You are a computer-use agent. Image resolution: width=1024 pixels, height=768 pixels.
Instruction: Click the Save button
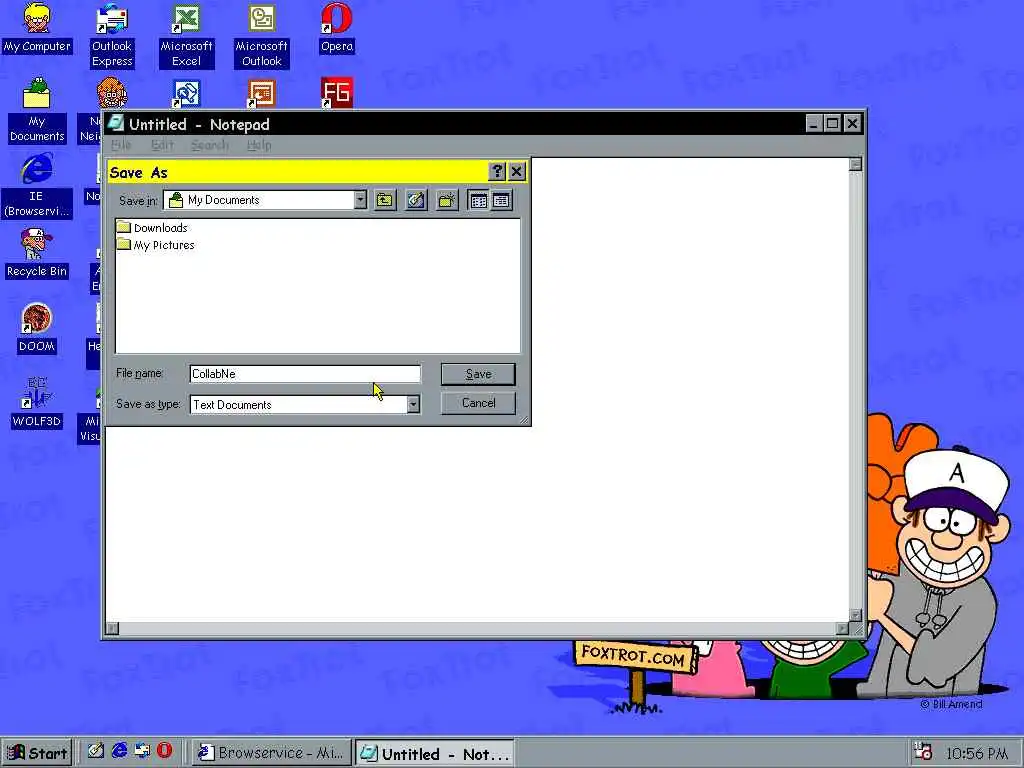[478, 374]
